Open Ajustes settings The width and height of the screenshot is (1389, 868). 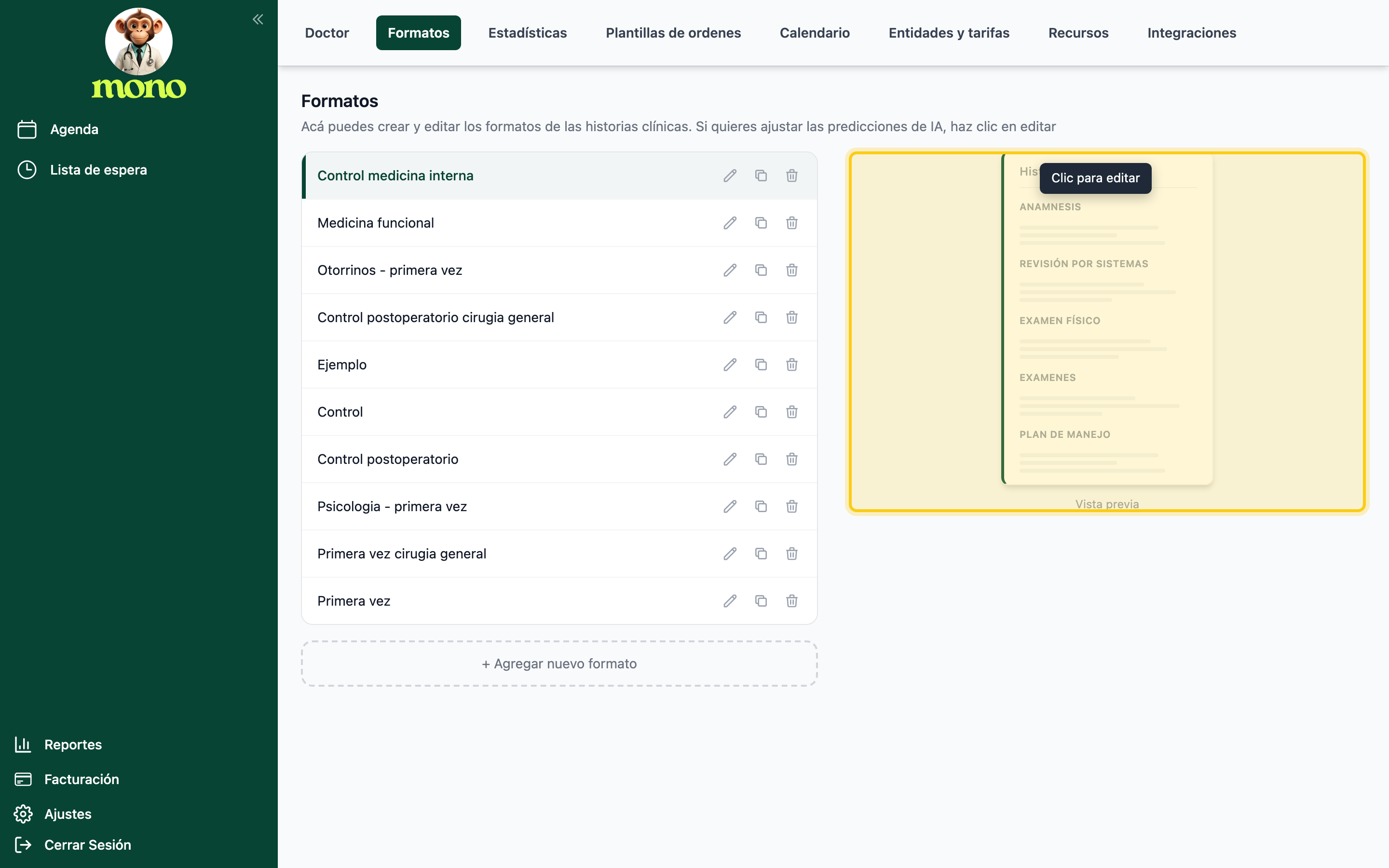click(53, 814)
